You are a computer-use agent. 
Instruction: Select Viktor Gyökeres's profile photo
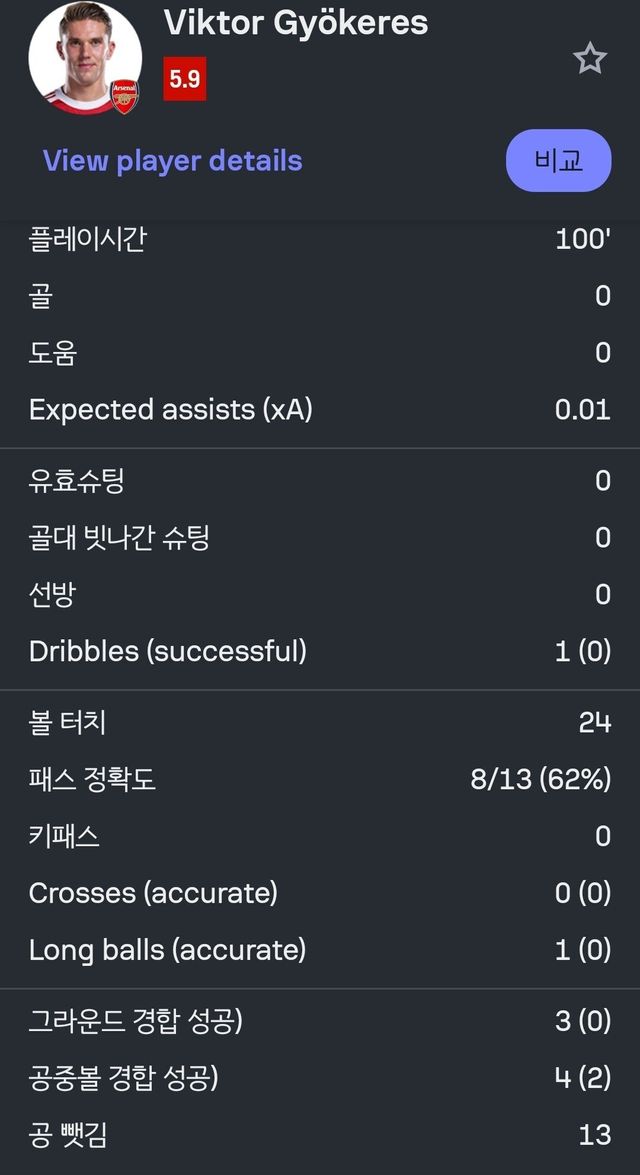point(85,55)
